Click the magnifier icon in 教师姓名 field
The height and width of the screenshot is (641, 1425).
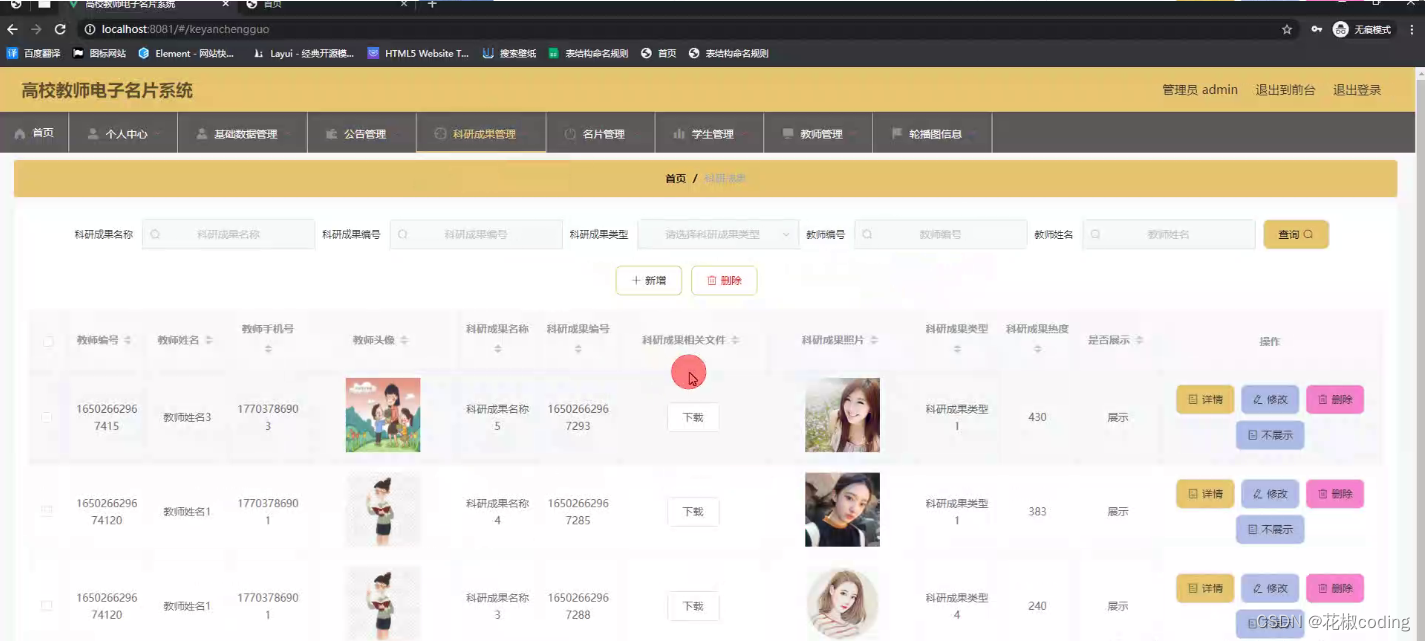click(1097, 233)
